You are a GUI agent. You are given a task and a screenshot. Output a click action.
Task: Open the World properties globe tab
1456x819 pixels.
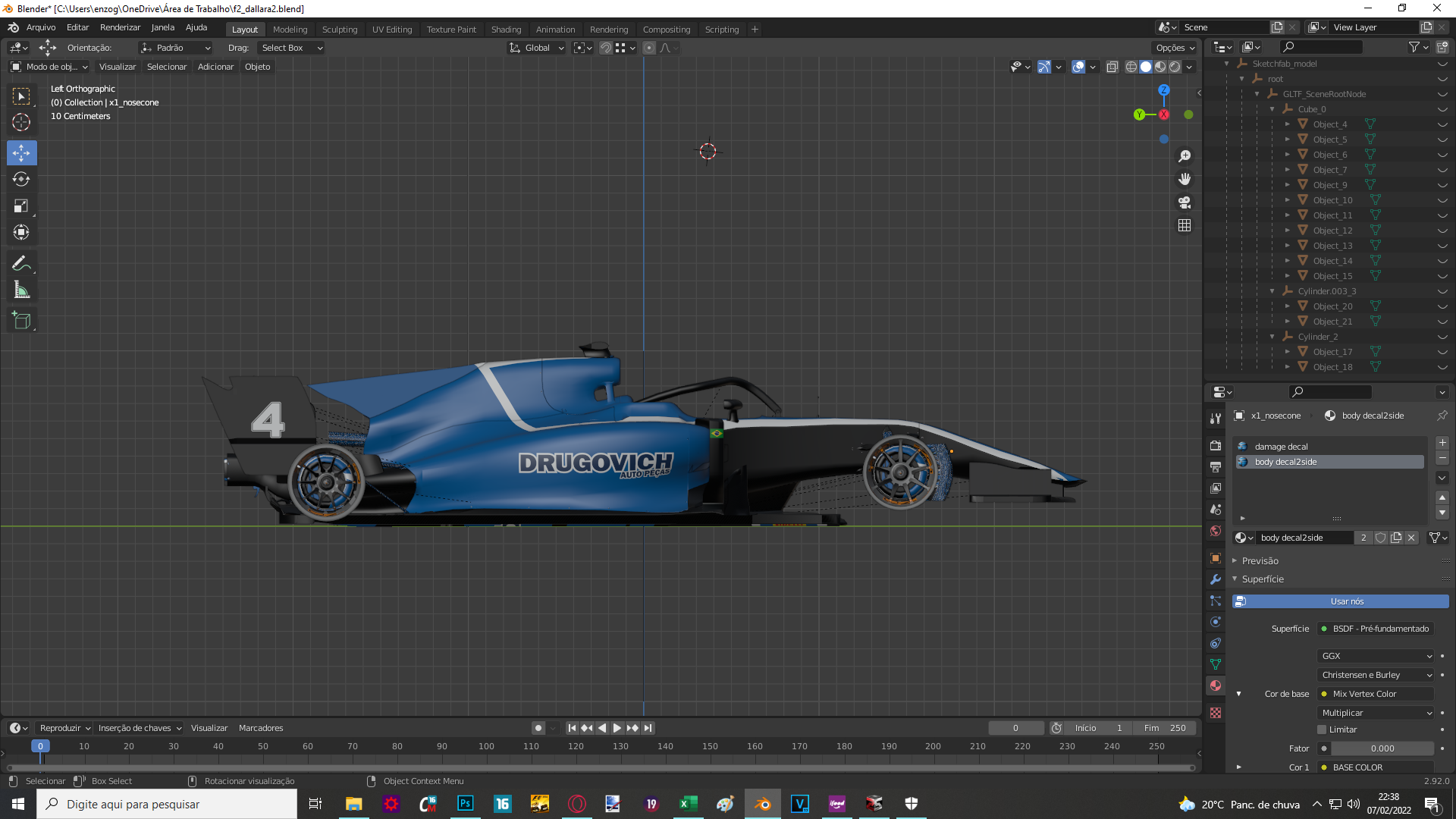click(1216, 531)
